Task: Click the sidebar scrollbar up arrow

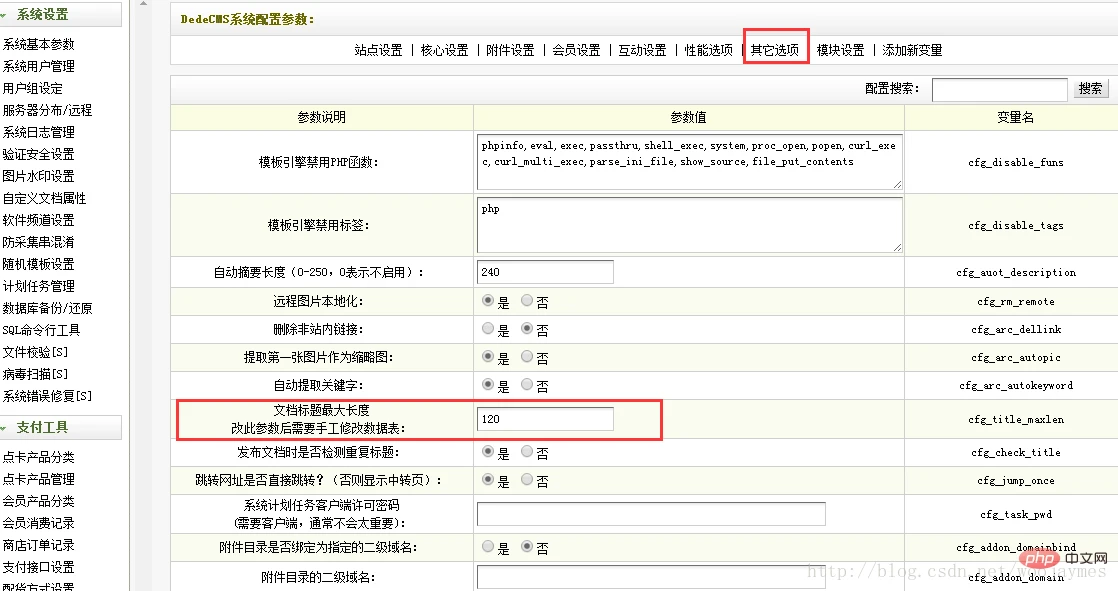Action: point(143,4)
